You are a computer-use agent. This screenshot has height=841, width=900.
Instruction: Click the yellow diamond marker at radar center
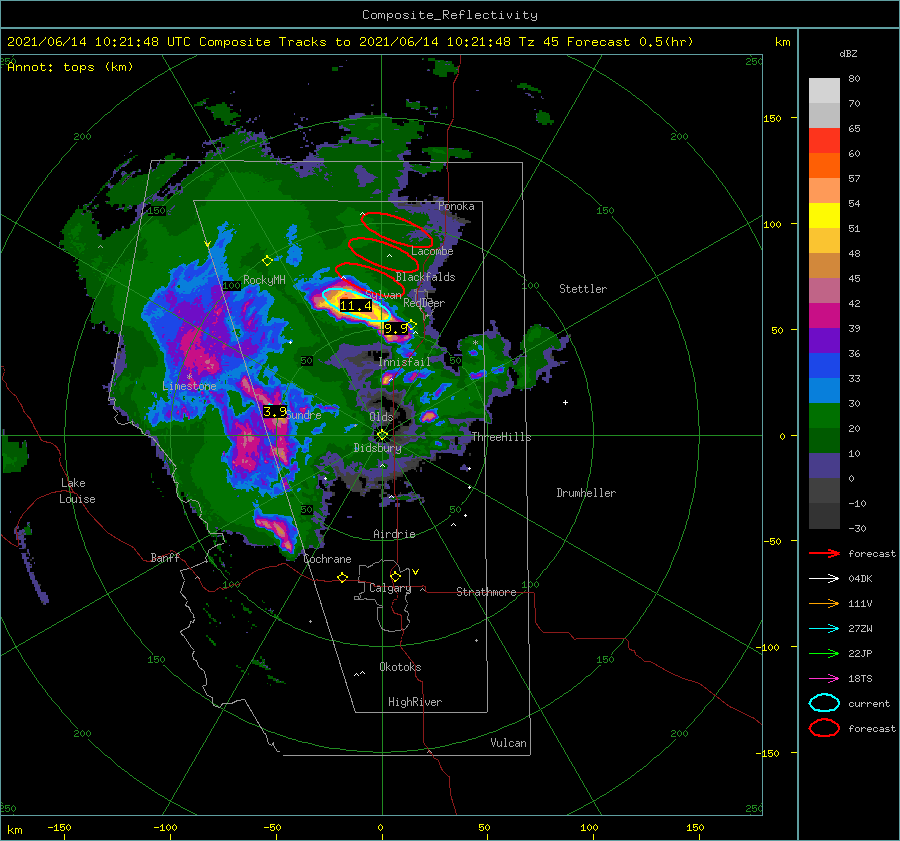click(382, 435)
